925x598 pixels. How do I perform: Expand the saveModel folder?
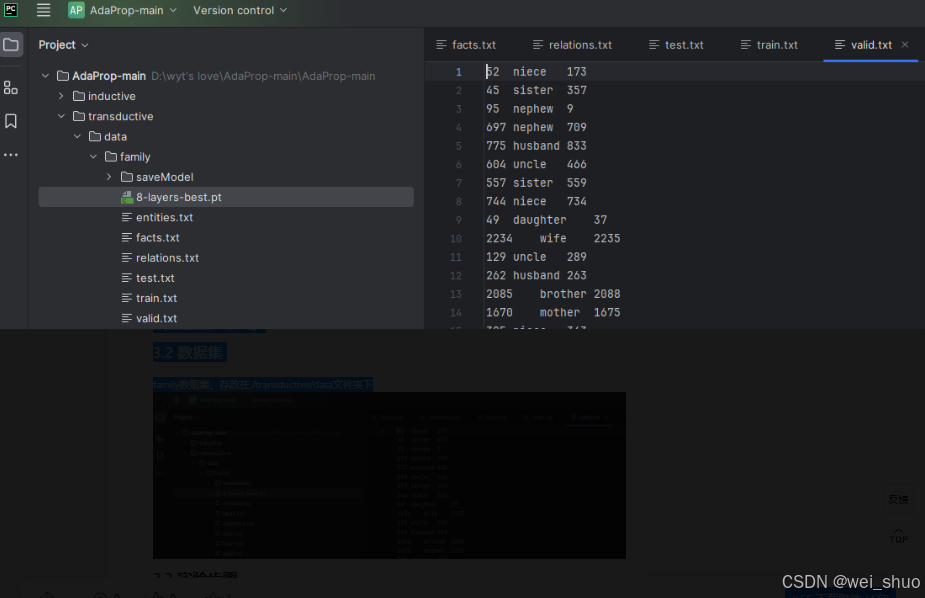tap(109, 177)
